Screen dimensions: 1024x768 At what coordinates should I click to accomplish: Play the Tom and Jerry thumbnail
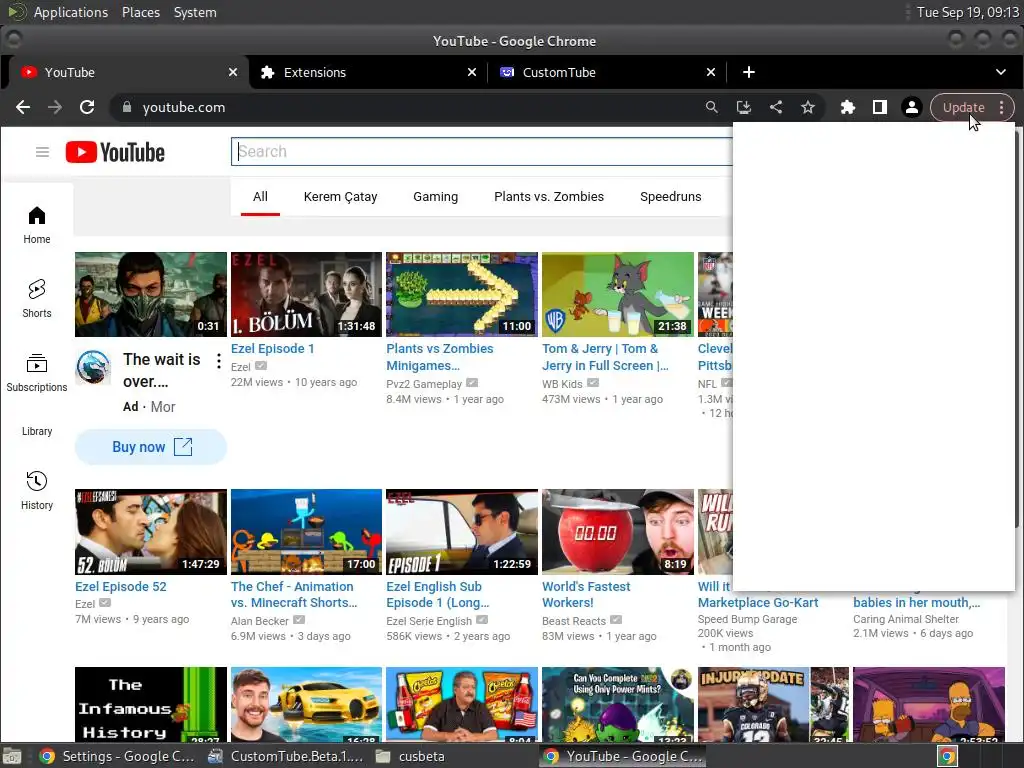pyautogui.click(x=618, y=295)
